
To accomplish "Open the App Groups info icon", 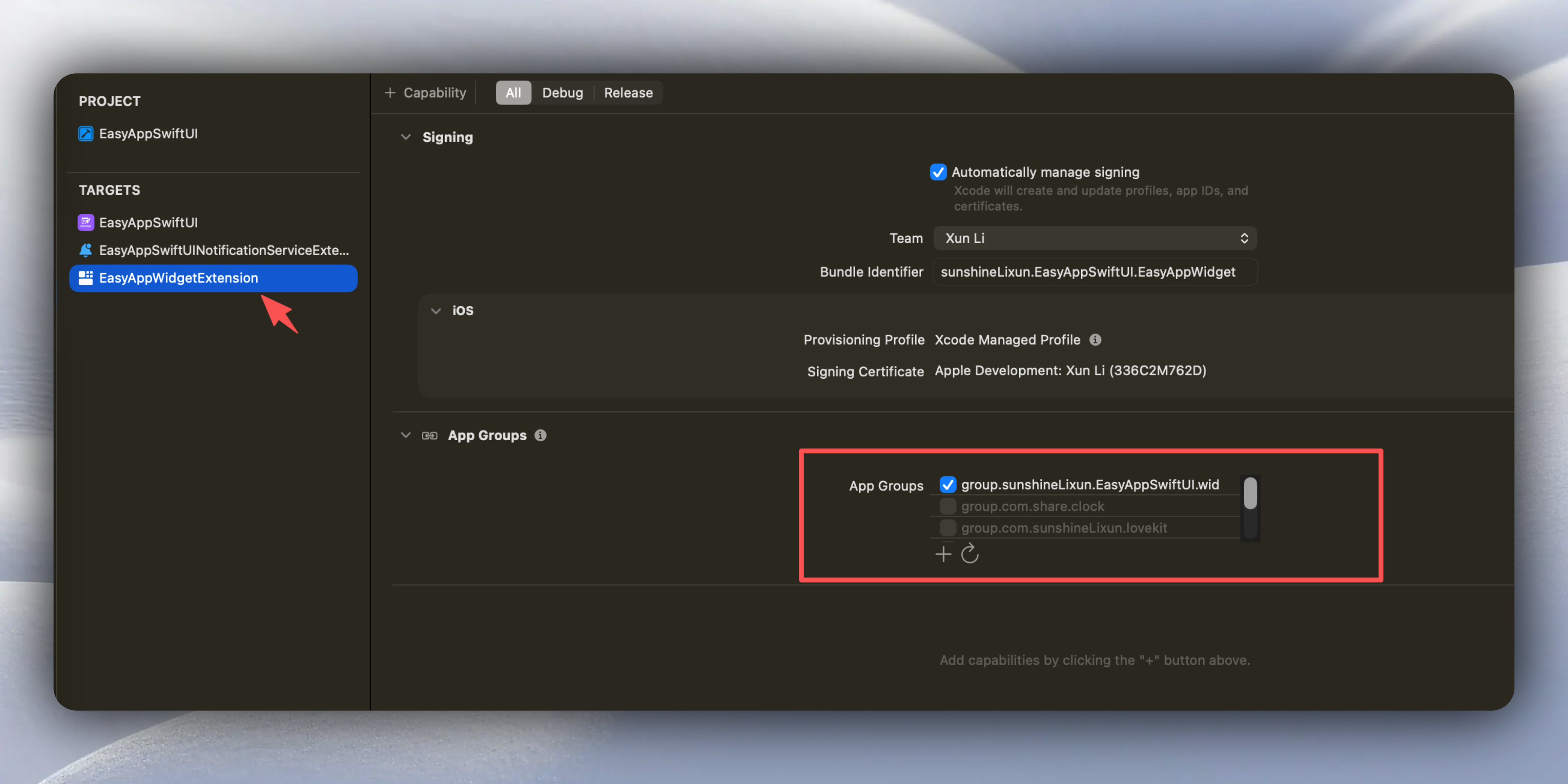I will pos(540,435).
